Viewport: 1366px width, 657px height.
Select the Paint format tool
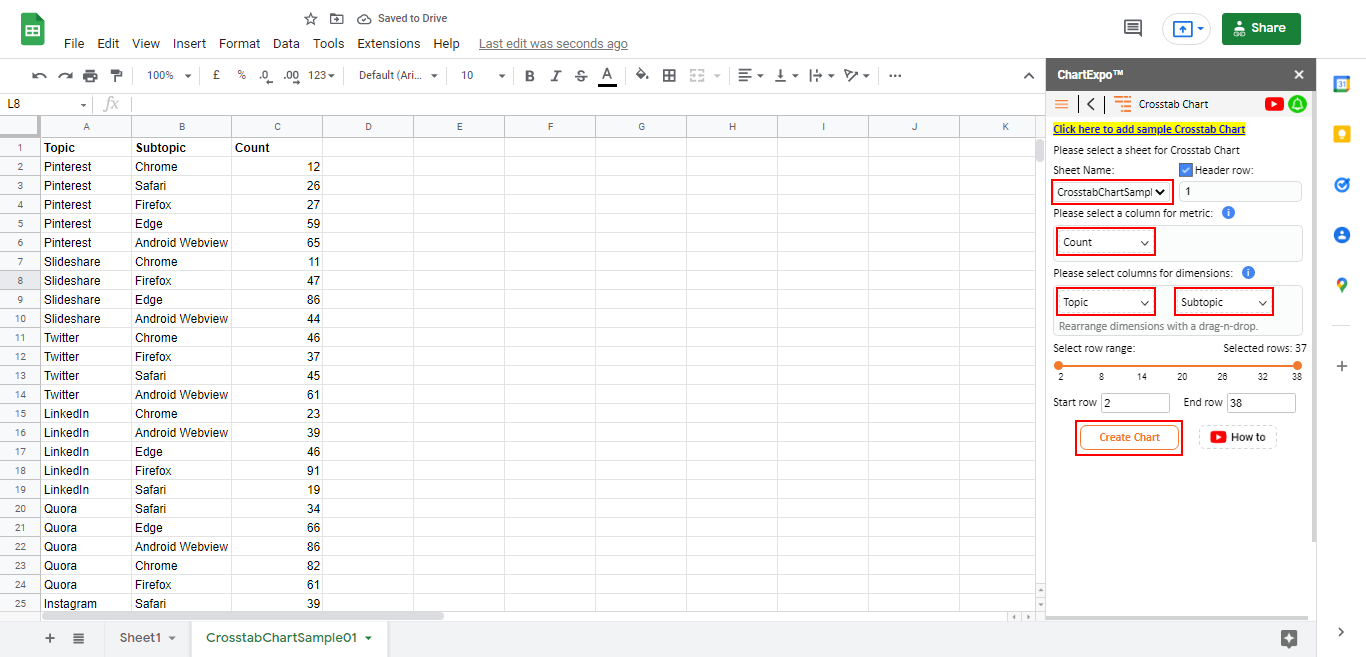[x=116, y=75]
